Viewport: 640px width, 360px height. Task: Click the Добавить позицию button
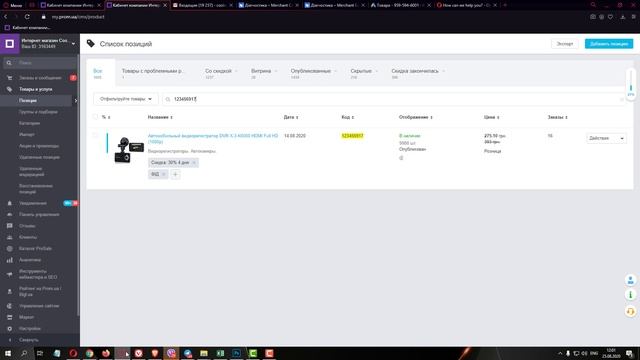tap(609, 44)
